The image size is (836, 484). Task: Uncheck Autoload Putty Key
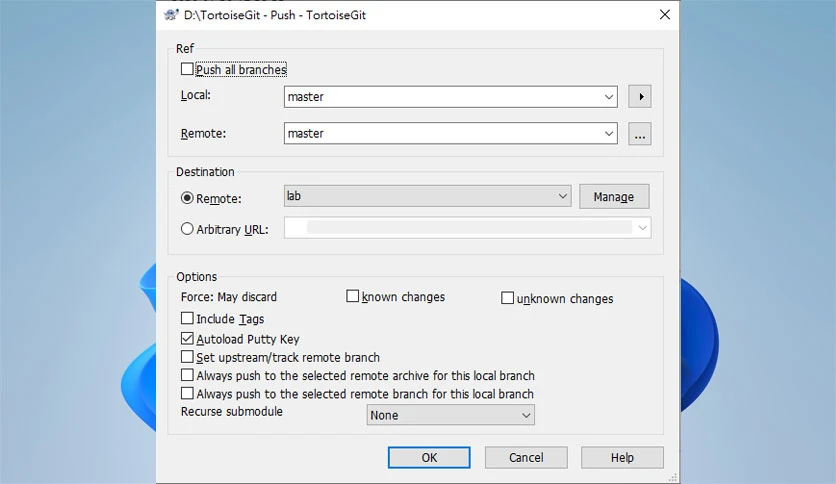point(187,338)
